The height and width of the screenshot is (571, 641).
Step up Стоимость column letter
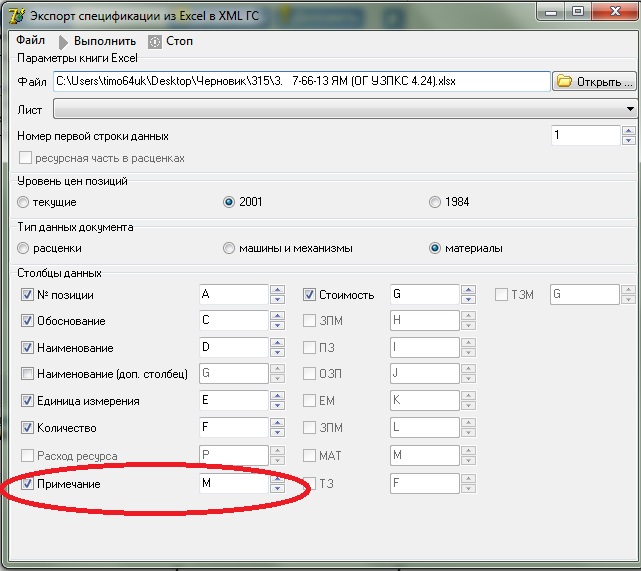(x=468, y=290)
